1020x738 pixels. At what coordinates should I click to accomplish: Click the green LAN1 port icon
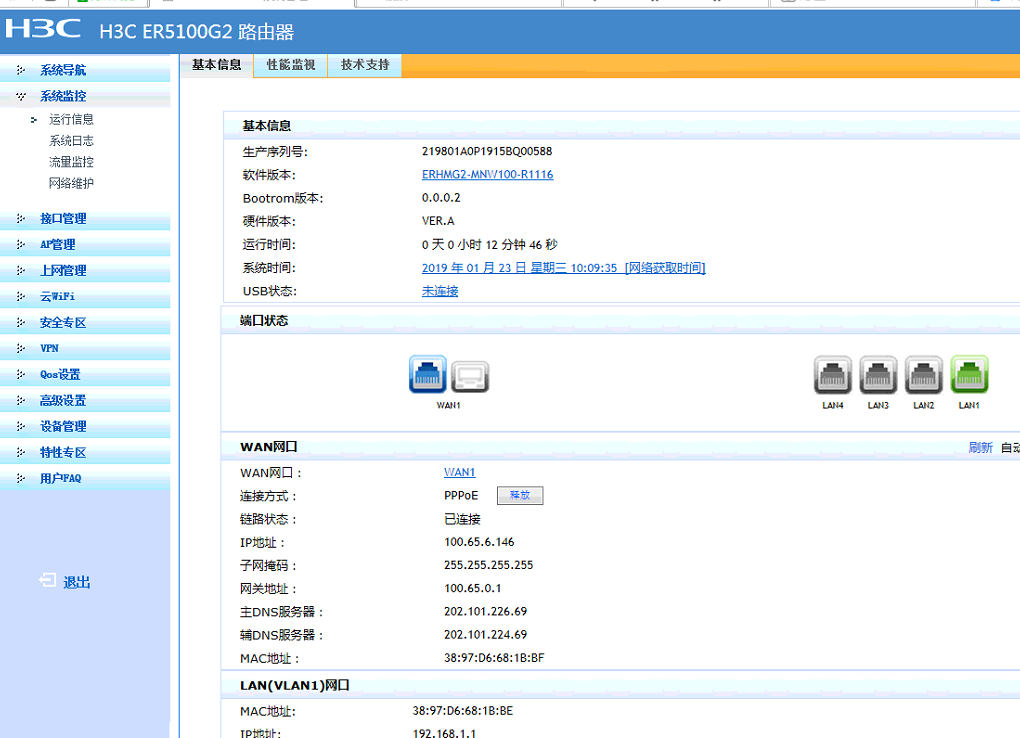(x=969, y=374)
